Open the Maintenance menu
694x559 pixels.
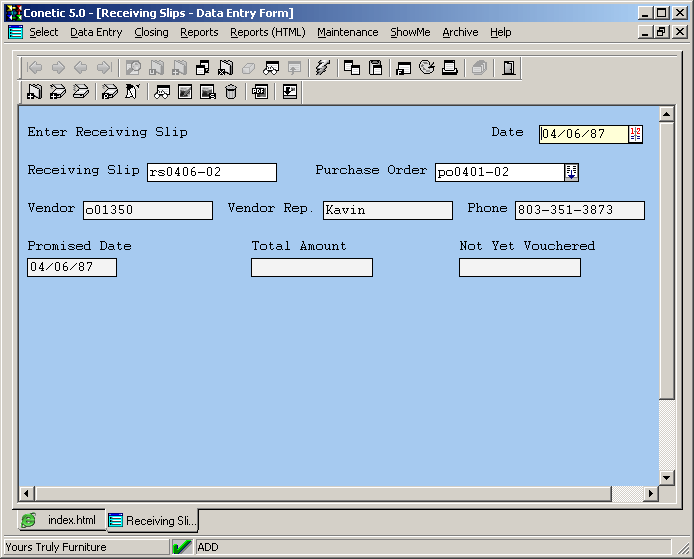(x=347, y=32)
